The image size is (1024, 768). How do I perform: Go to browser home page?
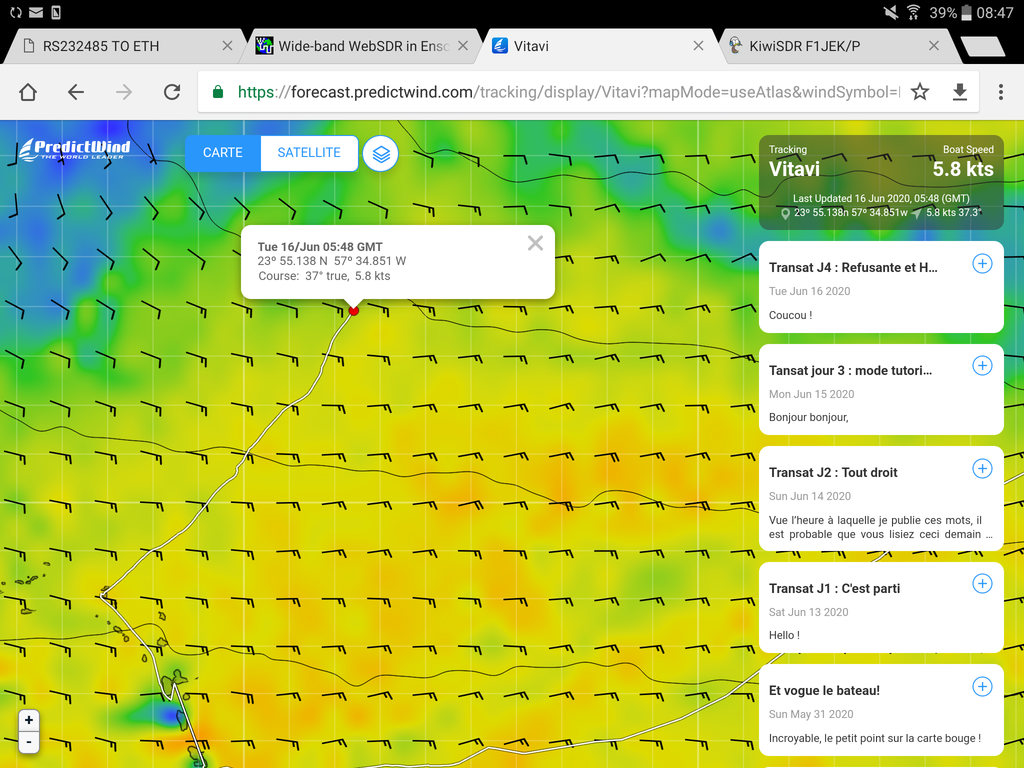(x=28, y=92)
